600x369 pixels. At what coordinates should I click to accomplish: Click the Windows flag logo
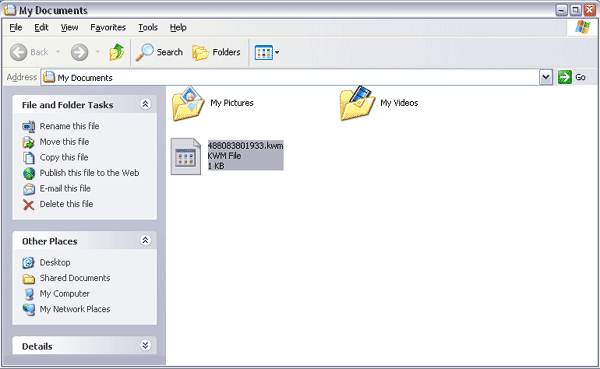(x=583, y=27)
